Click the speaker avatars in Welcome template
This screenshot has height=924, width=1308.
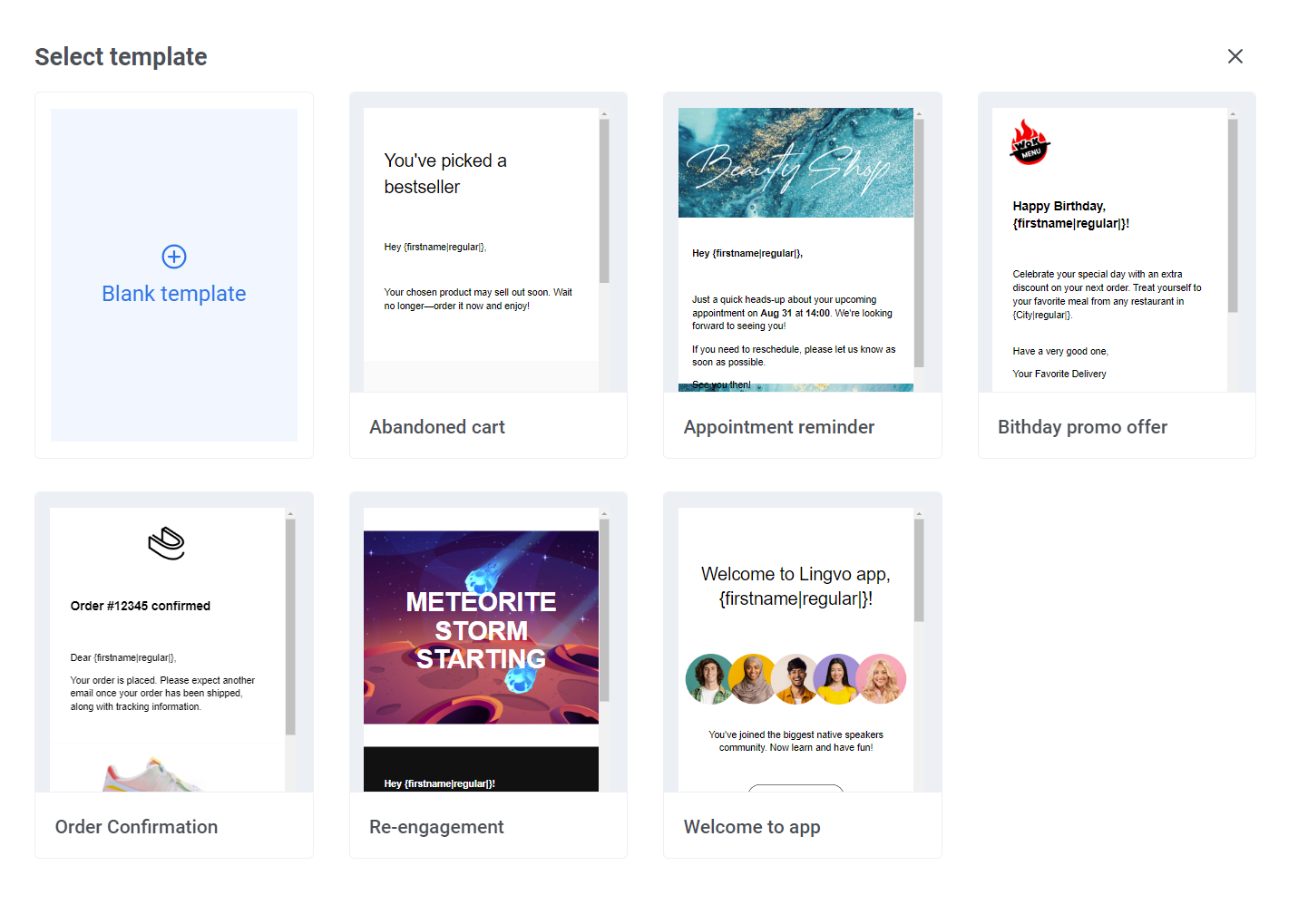(796, 679)
